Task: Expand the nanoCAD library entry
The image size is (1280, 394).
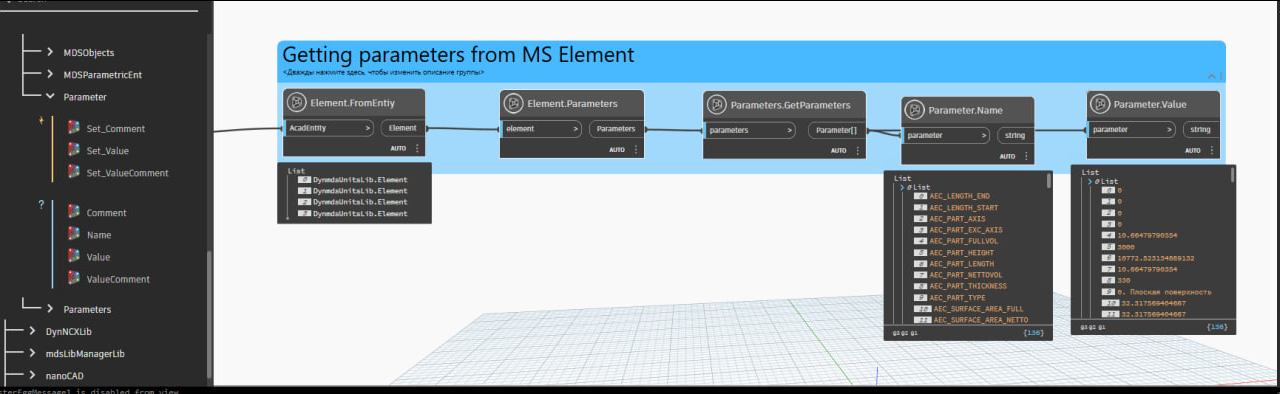Action: (33, 376)
